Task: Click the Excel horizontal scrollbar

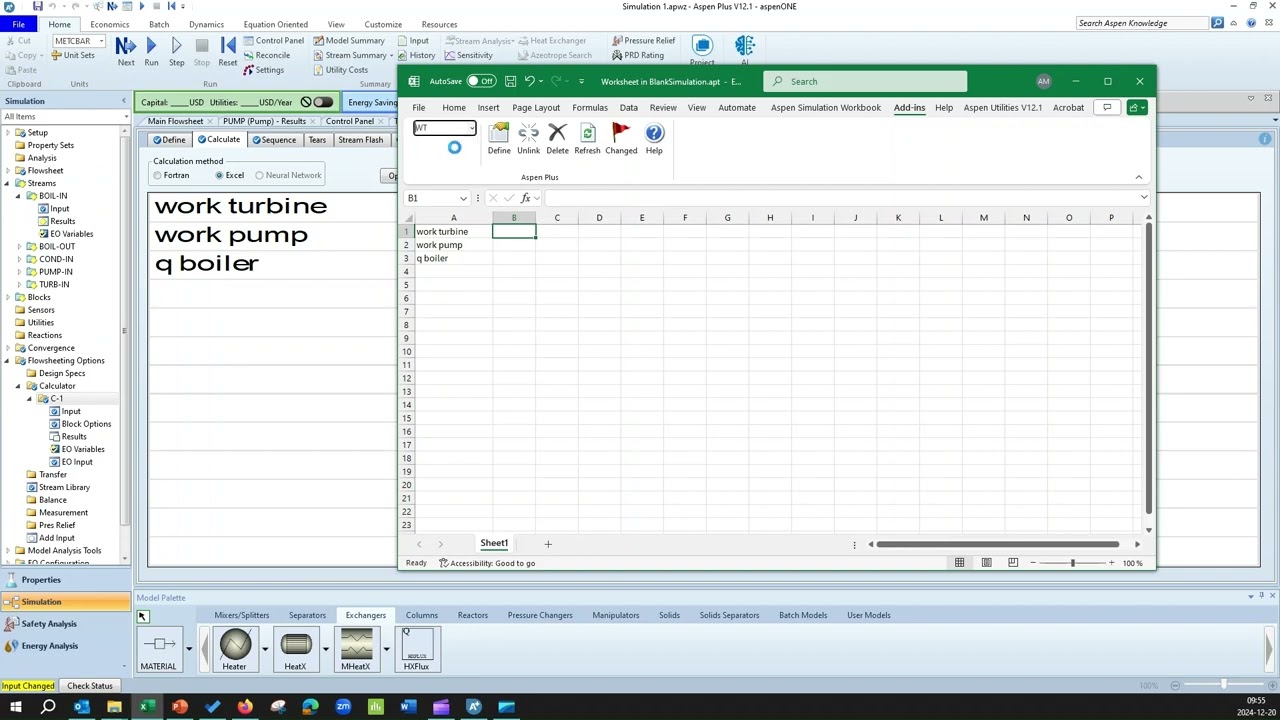Action: coord(997,544)
